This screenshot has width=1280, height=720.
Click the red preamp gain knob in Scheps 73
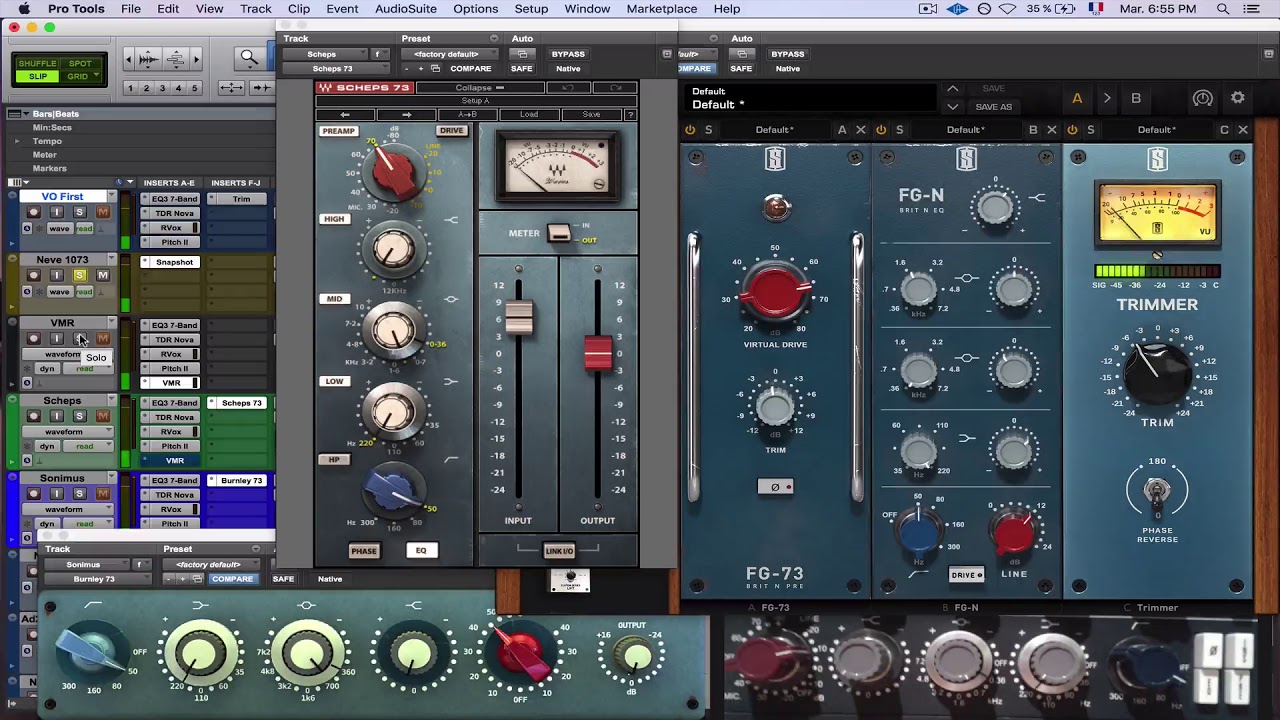click(x=393, y=174)
